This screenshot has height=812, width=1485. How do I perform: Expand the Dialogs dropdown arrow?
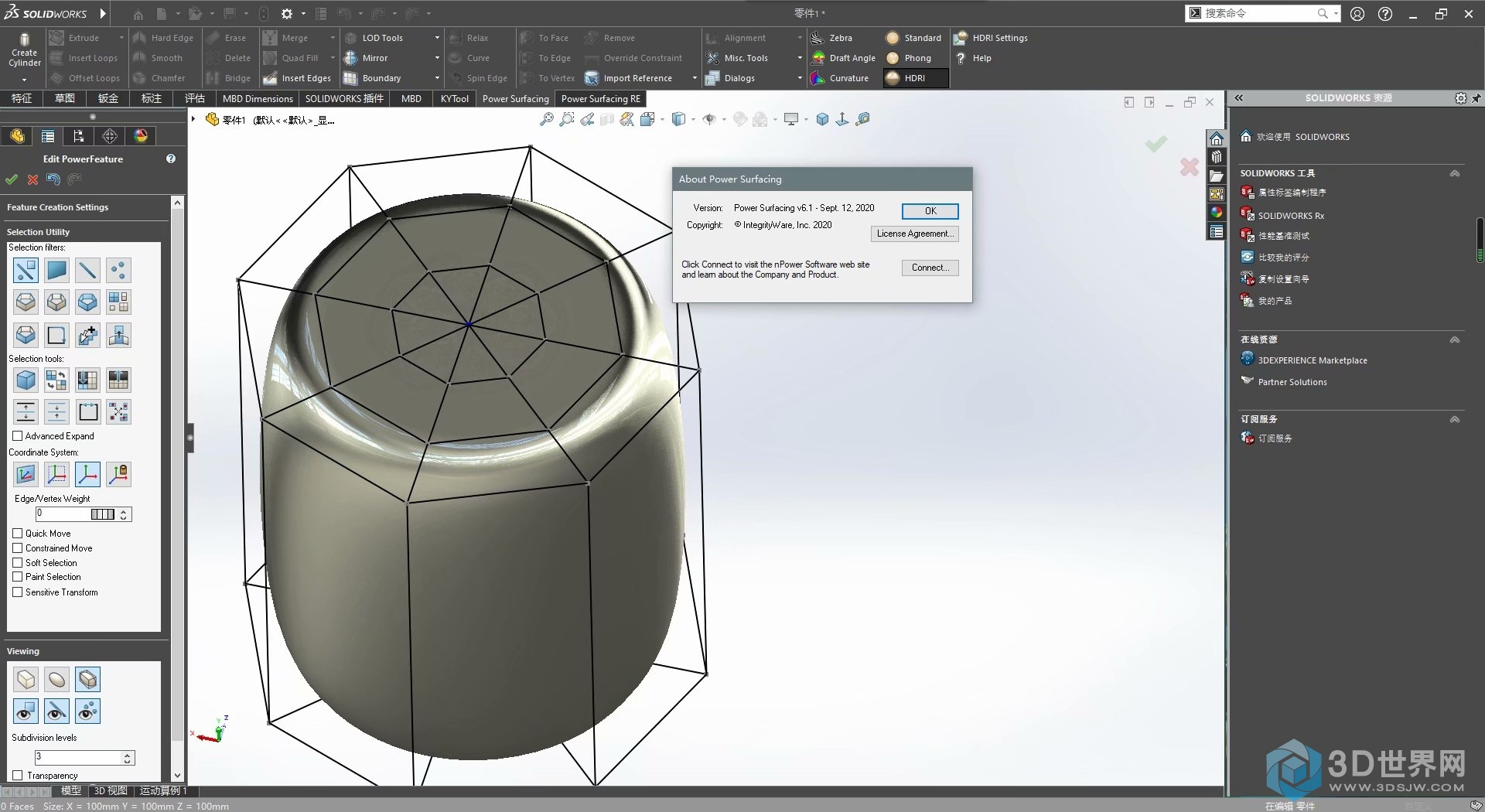(x=800, y=78)
